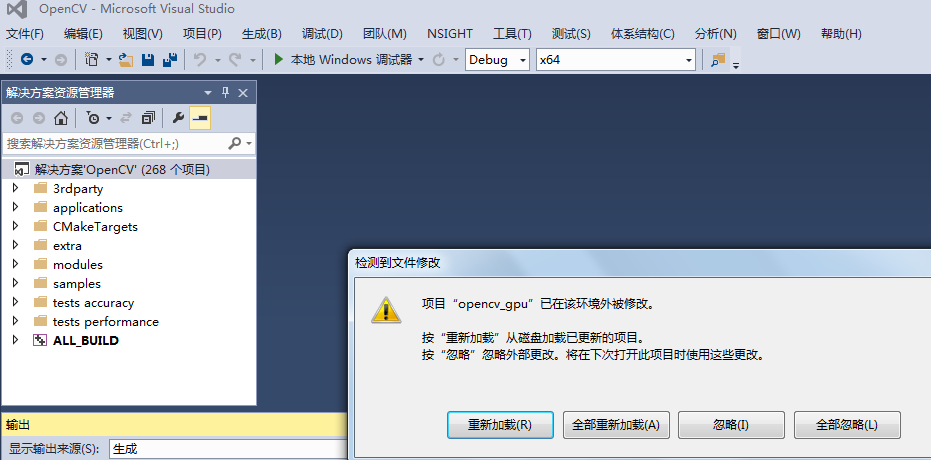Click the Navigate Backward toolbar arrow
Image resolution: width=931 pixels, height=460 pixels.
pyautogui.click(x=27, y=59)
